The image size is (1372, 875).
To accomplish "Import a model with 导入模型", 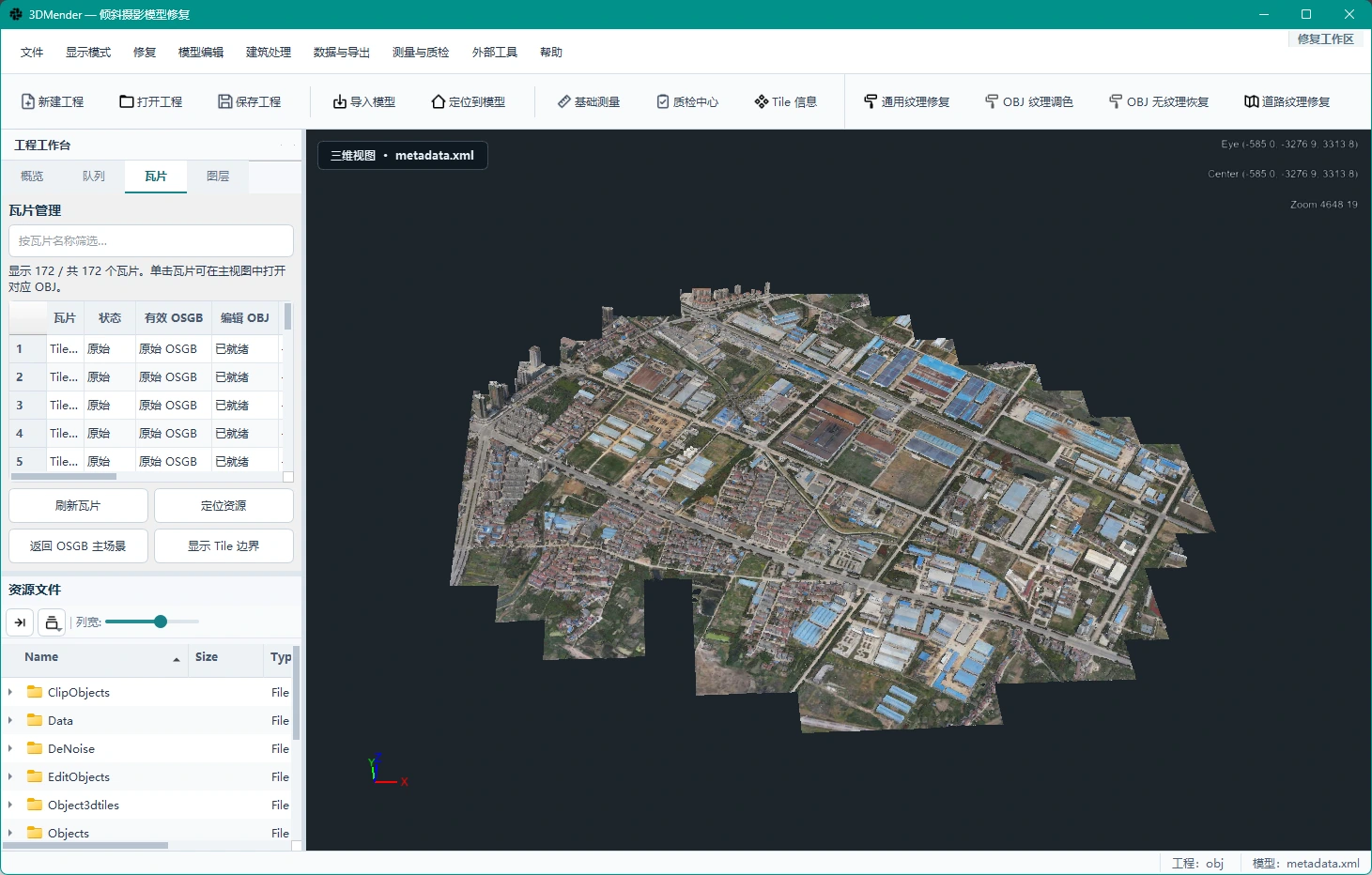I will [364, 101].
